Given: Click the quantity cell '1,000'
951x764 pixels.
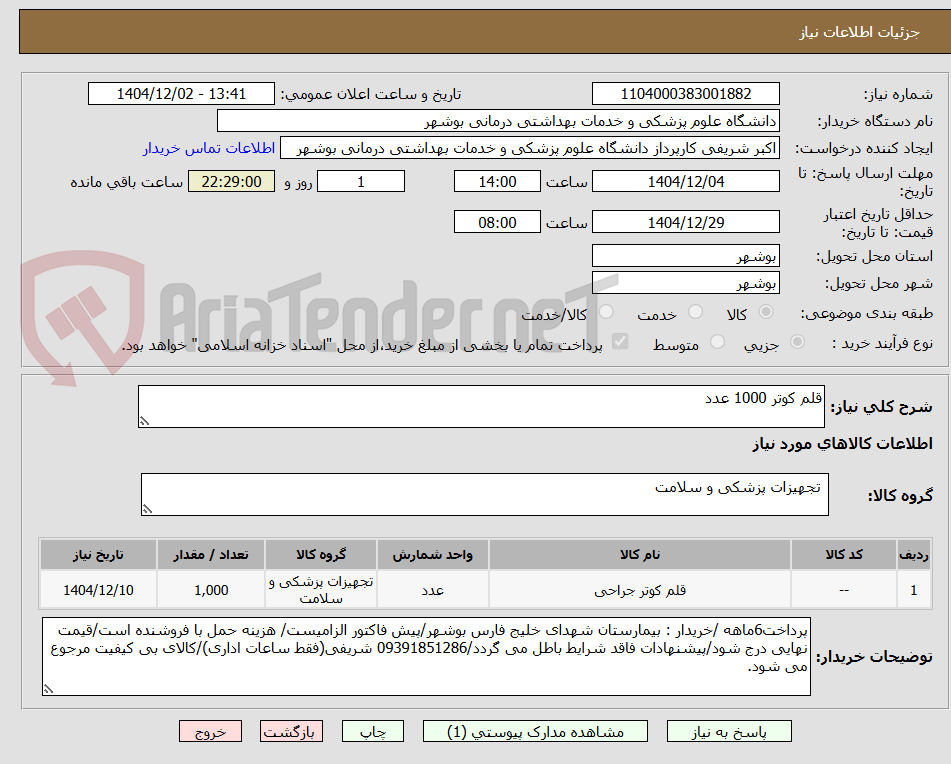Looking at the screenshot, I should pos(210,590).
